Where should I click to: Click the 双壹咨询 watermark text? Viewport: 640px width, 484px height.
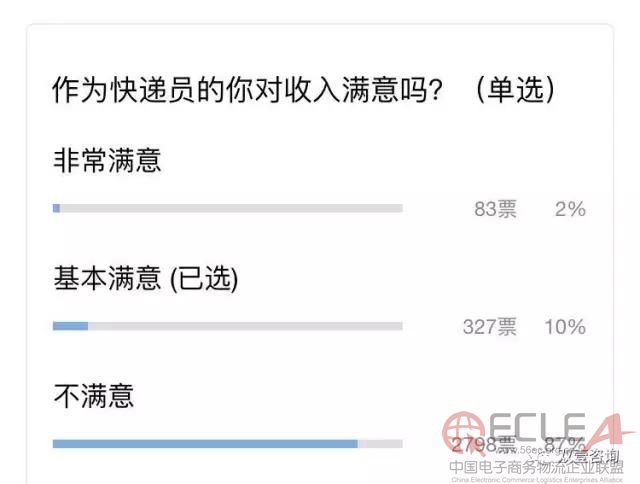[598, 455]
